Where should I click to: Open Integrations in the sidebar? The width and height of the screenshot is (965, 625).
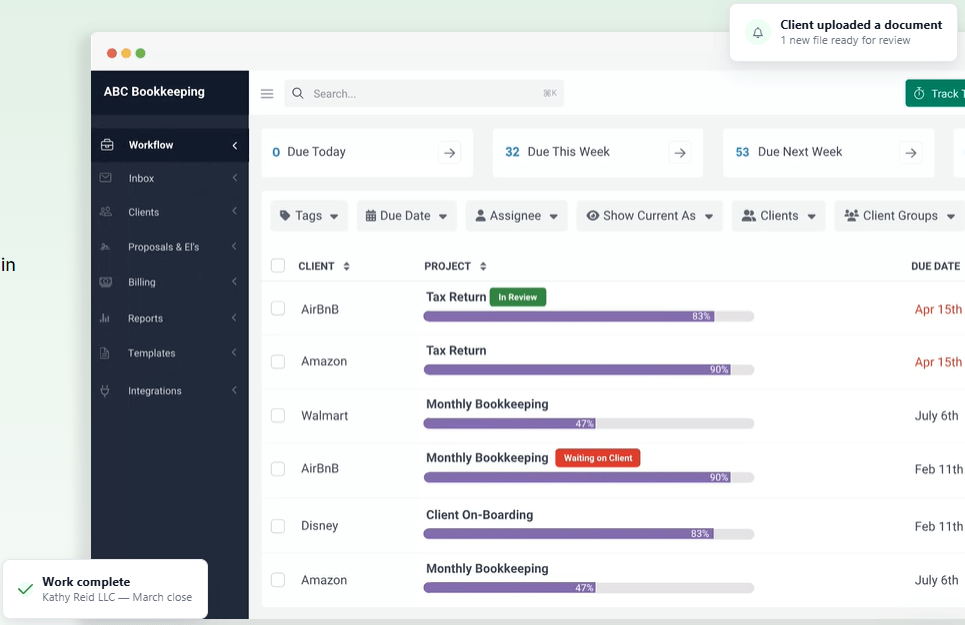(x=170, y=391)
